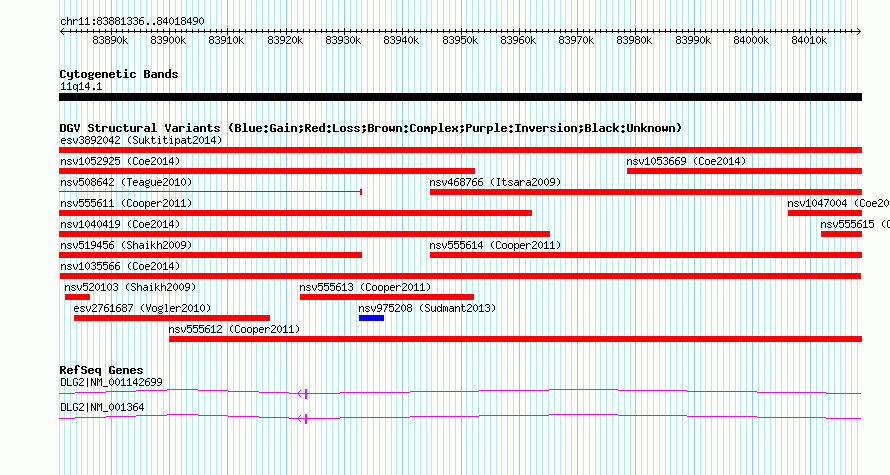Click the thin red line under nsv508642
890x475 pixels.
pyautogui.click(x=211, y=192)
